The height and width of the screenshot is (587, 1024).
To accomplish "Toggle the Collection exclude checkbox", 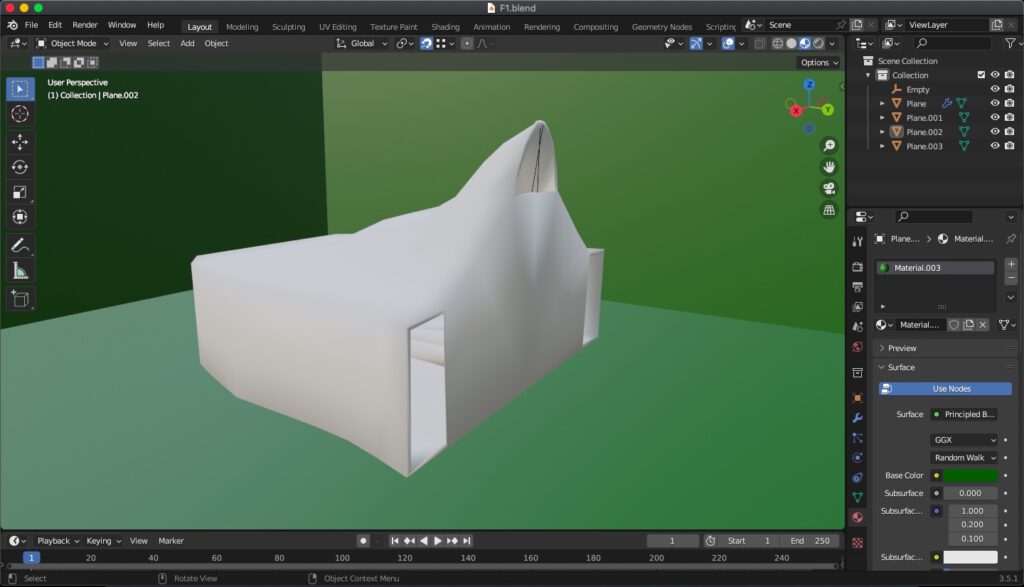I will tap(981, 75).
